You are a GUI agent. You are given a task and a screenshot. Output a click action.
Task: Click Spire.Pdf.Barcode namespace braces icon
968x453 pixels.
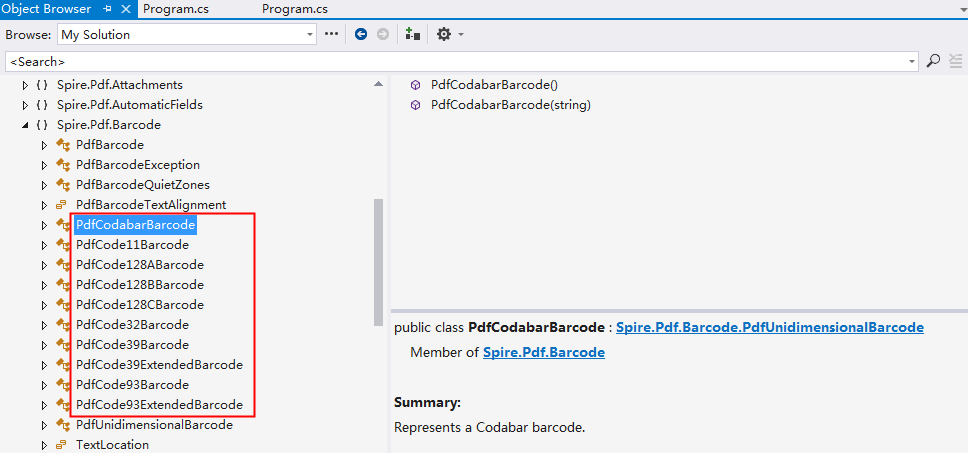pyautogui.click(x=42, y=125)
